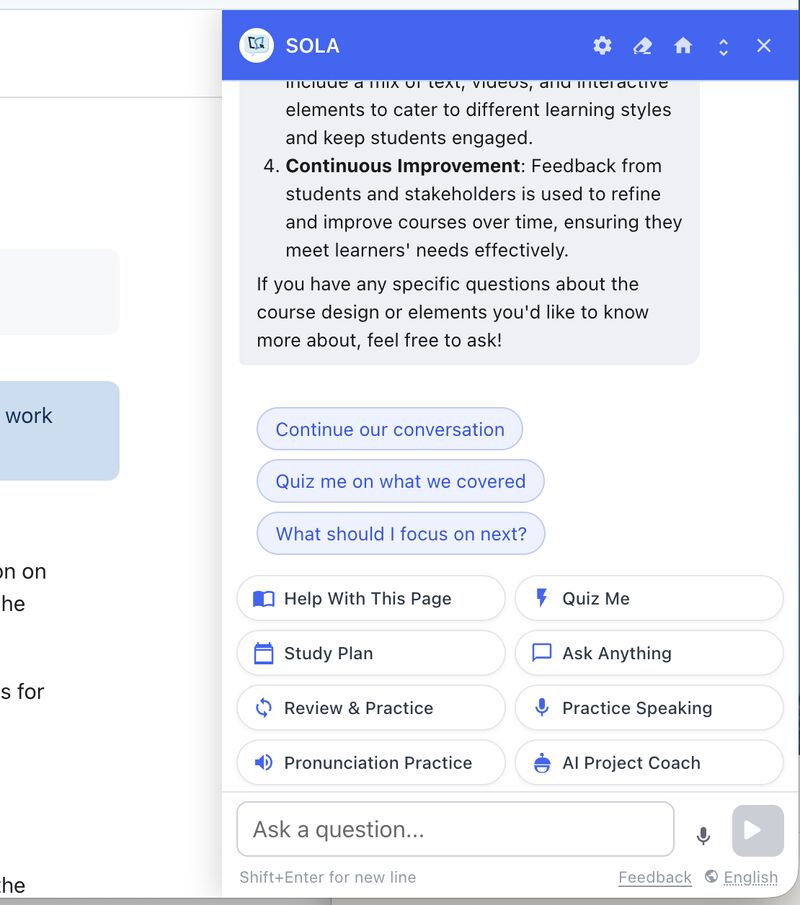This screenshot has height=905, width=800.
Task: Close the SOLA chat panel
Action: (x=764, y=45)
